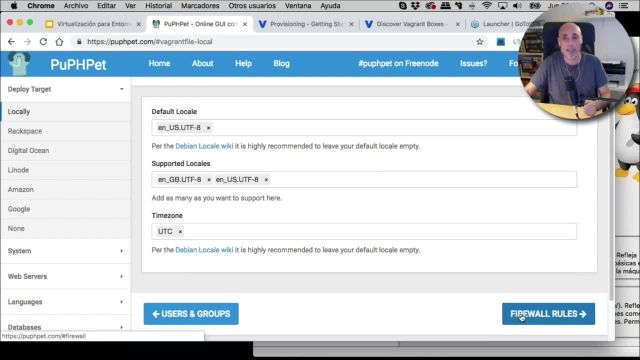Click the browser forward arrow
Viewport: 640px width, 360px height.
[27, 42]
